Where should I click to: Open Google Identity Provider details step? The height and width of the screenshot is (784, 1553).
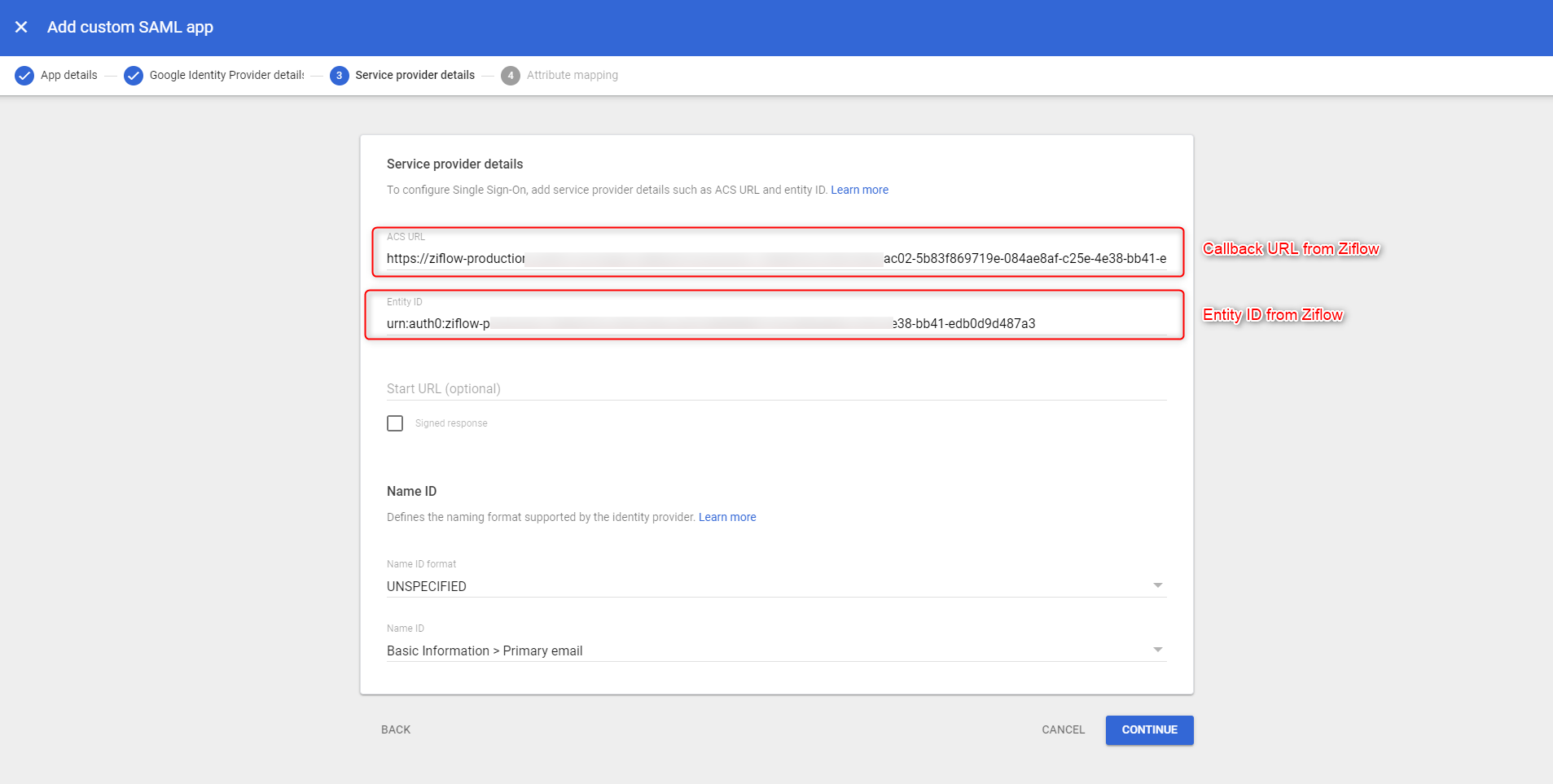(226, 75)
